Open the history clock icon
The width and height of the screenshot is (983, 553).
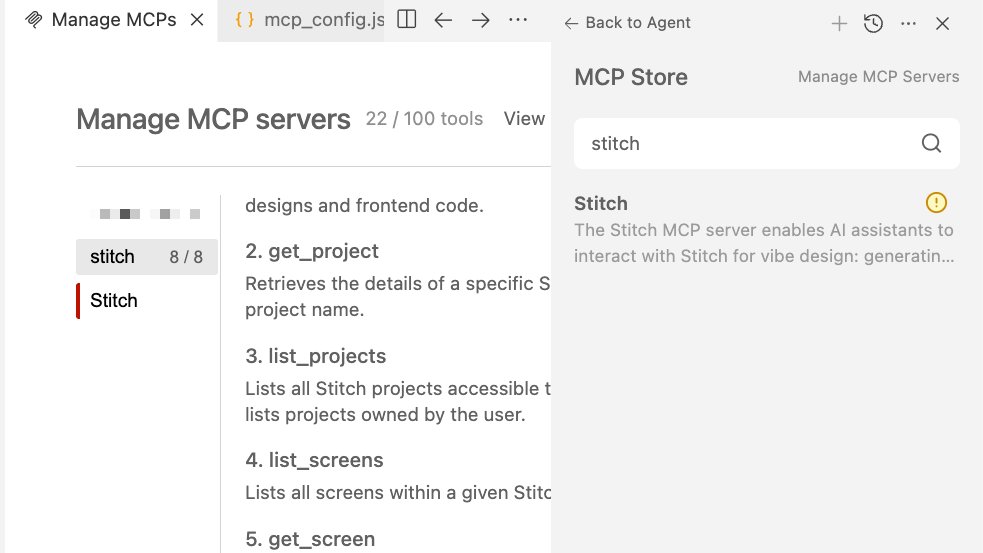pyautogui.click(x=873, y=24)
